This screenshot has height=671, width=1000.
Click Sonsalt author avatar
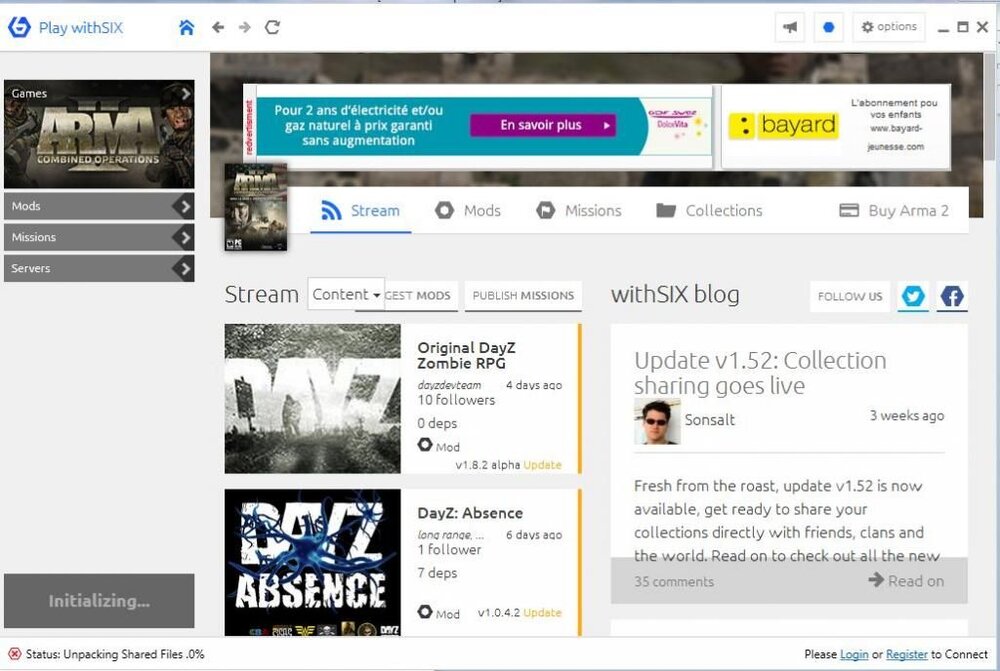657,422
